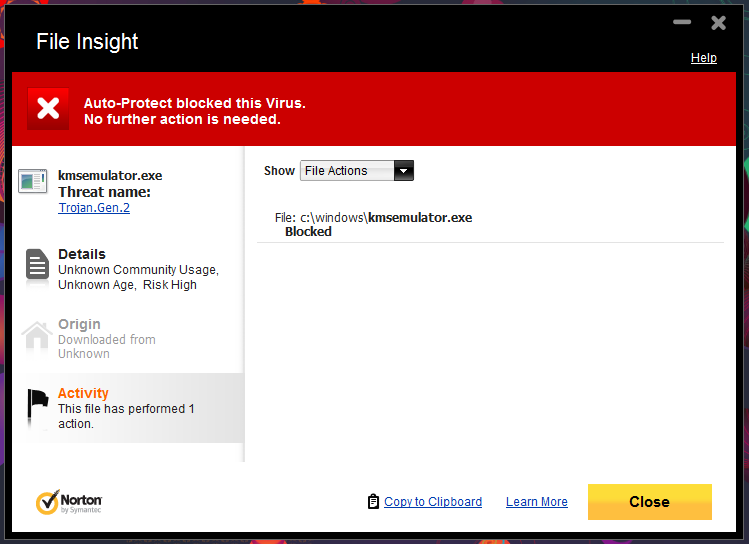Minimize the File Insight window
The width and height of the screenshot is (749, 544).
pos(682,22)
